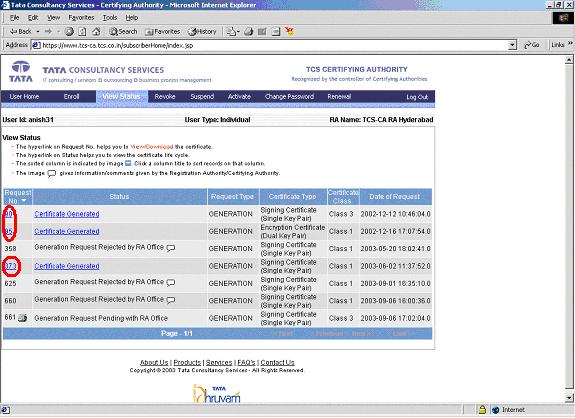Open the Tools menu
The height and width of the screenshot is (418, 575).
click(x=110, y=17)
